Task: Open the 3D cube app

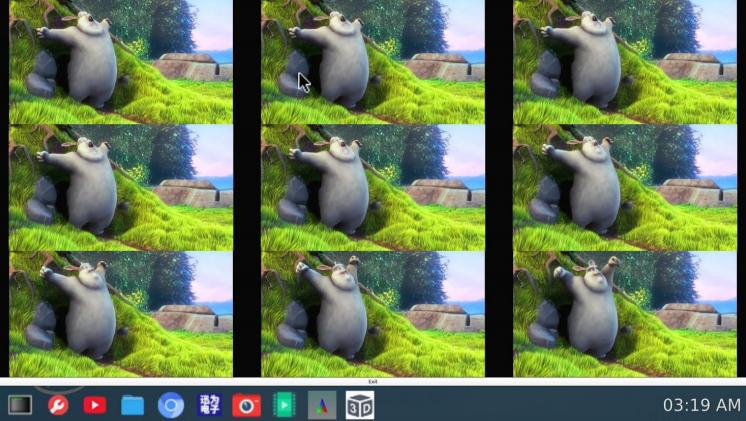Action: coord(360,405)
